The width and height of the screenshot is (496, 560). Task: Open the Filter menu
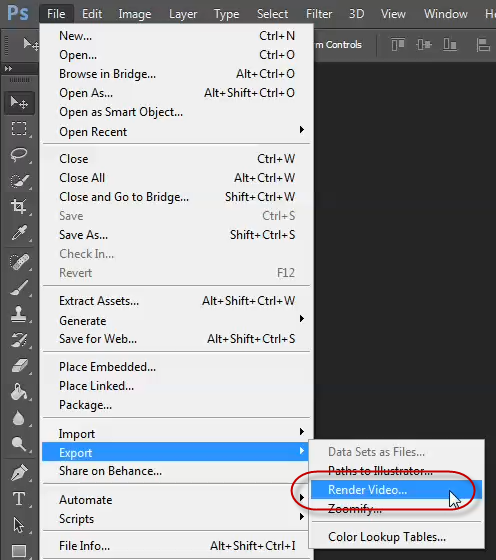[319, 14]
